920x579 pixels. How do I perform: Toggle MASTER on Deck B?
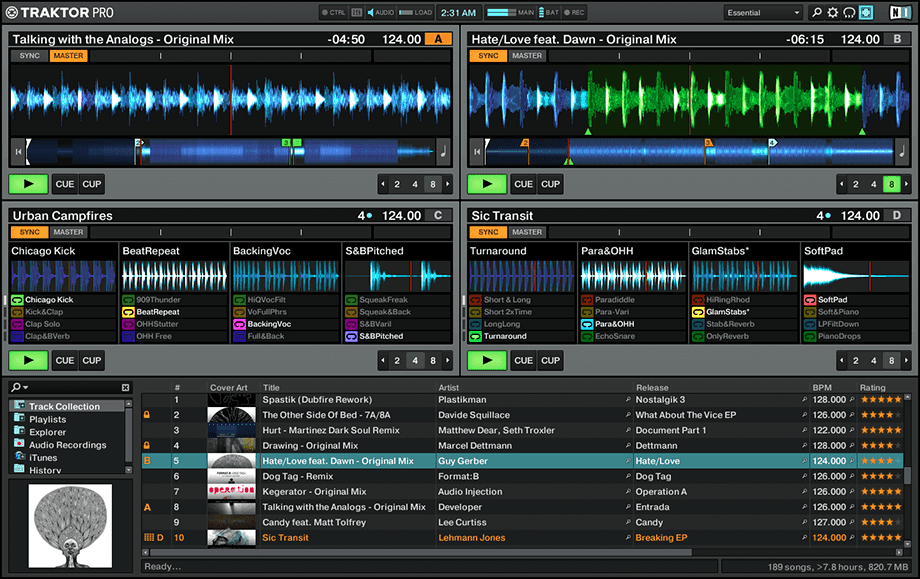click(527, 56)
